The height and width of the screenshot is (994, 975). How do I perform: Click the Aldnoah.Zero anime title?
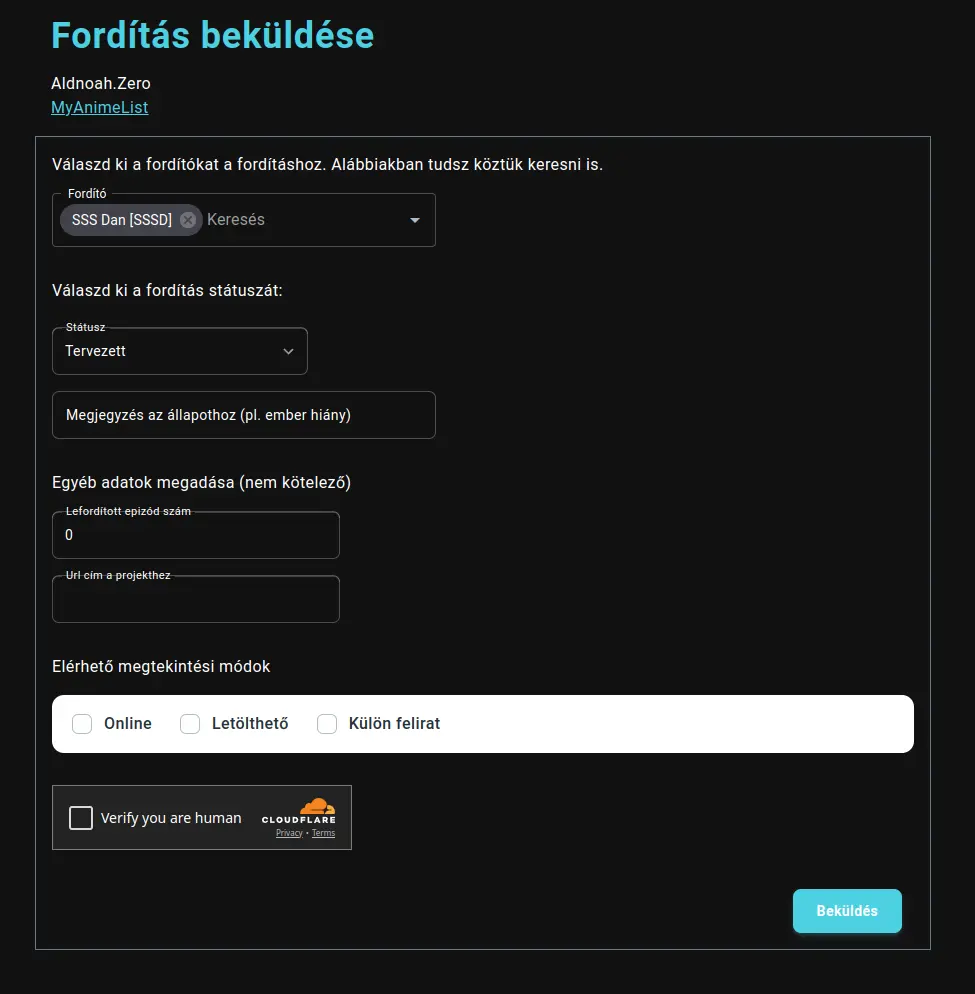click(x=100, y=83)
